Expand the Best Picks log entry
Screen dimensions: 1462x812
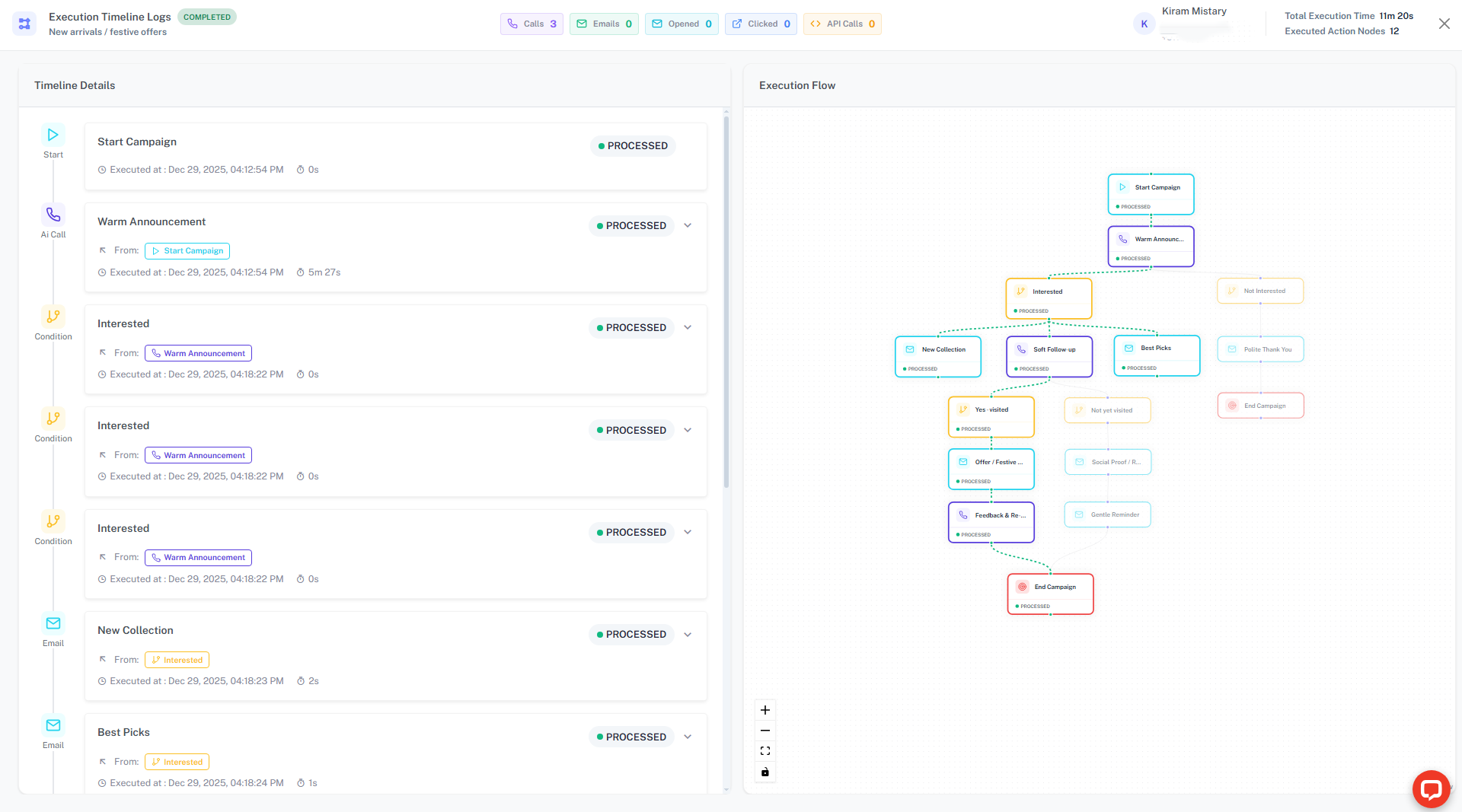(x=688, y=737)
